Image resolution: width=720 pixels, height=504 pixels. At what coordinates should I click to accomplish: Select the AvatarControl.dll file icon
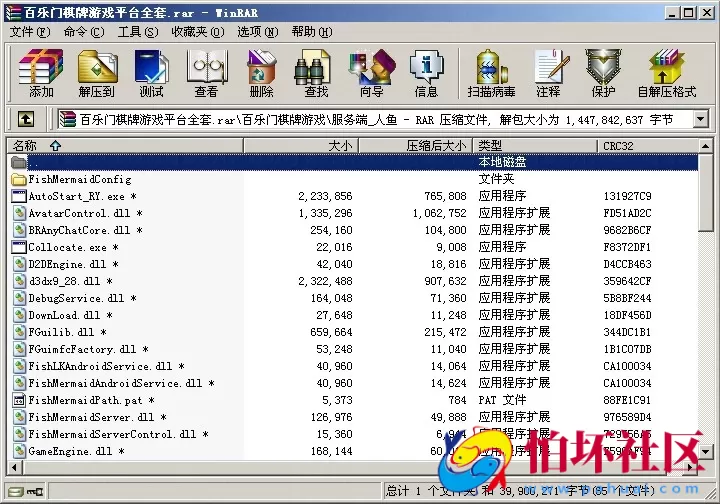[18, 213]
